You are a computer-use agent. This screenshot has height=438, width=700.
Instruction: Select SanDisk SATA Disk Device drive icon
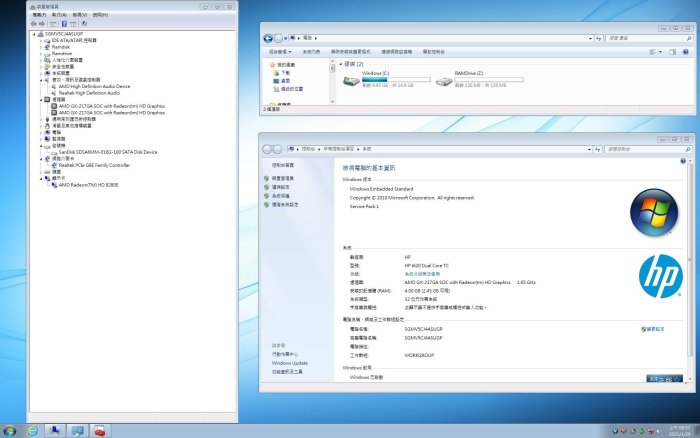(x=54, y=152)
